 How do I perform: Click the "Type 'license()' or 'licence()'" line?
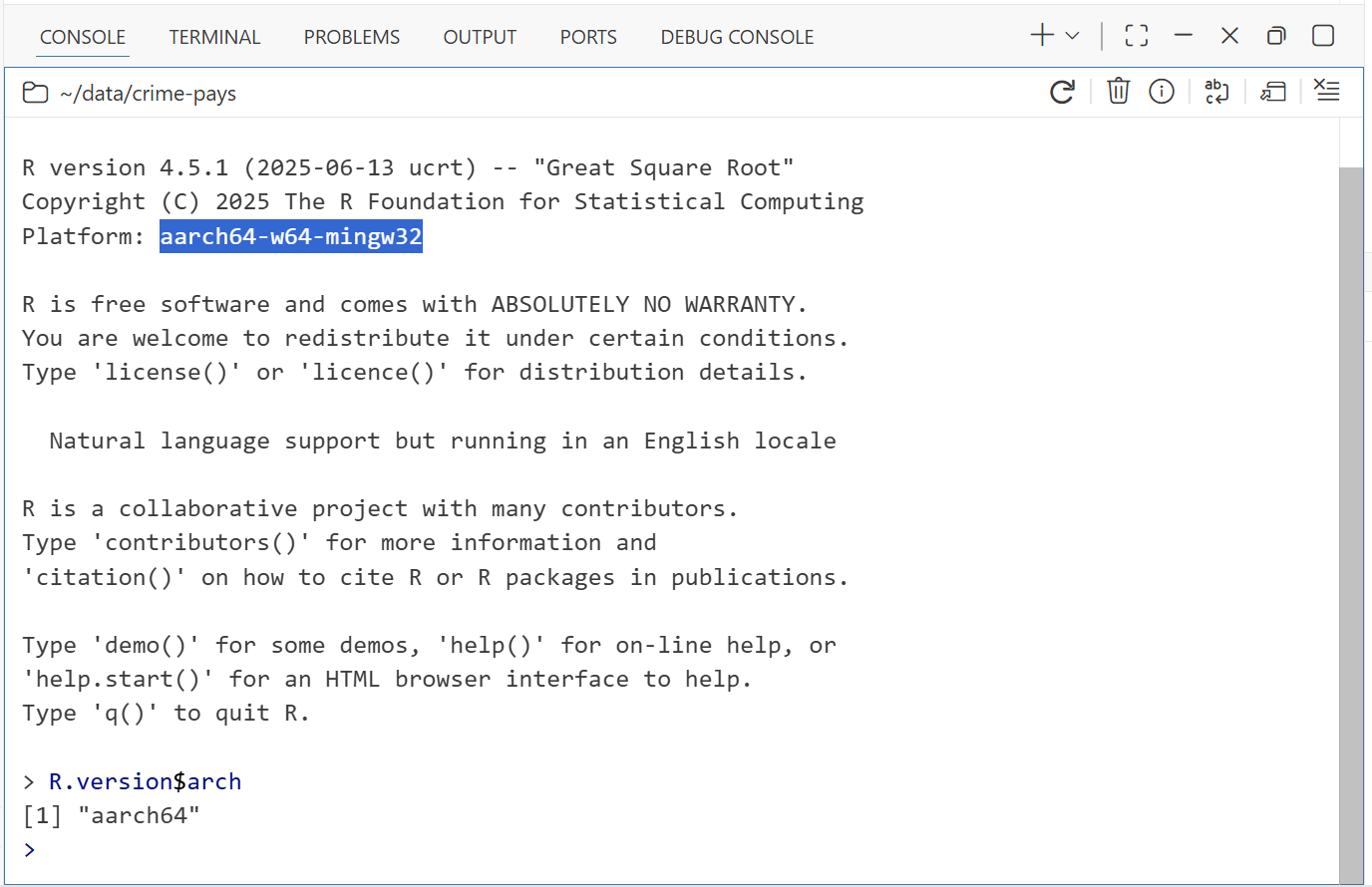pos(414,373)
